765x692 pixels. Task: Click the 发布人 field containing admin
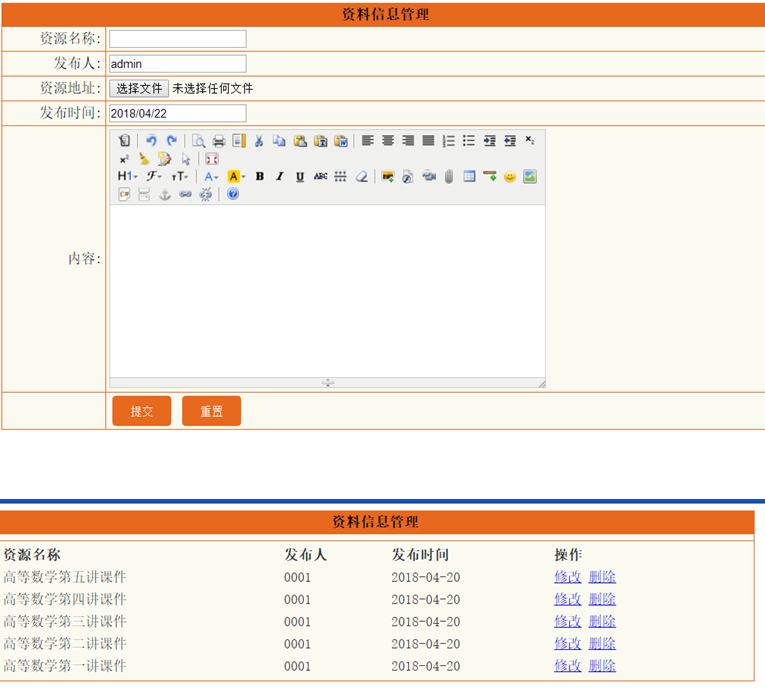tap(178, 63)
